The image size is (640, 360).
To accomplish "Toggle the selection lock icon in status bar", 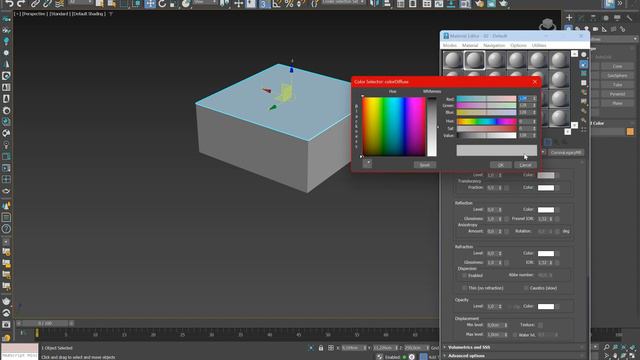I will (321, 348).
